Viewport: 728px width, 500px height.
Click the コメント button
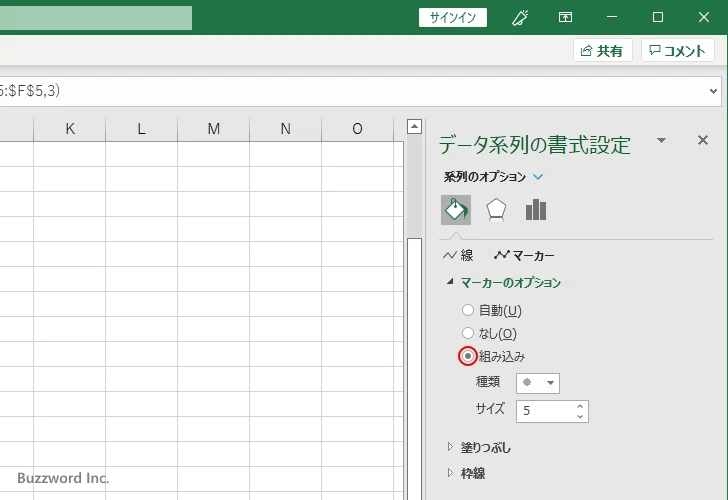[x=677, y=50]
